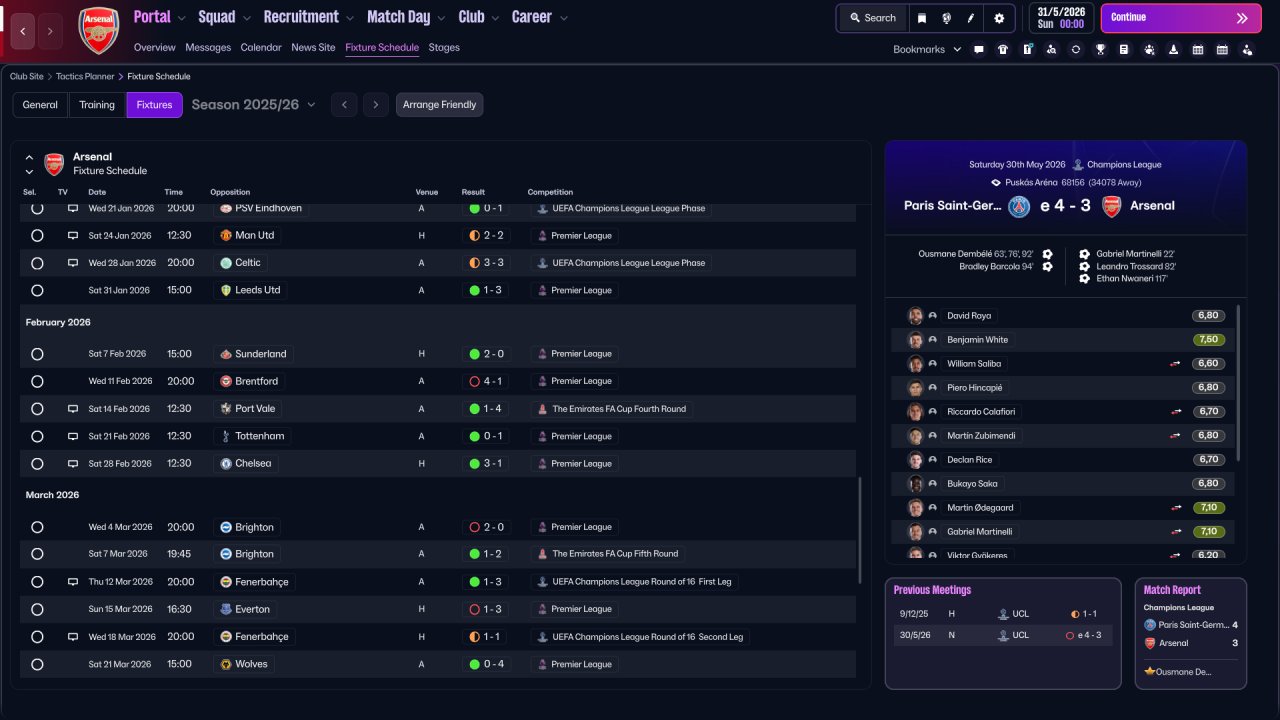Go to the next season arrow
The image size is (1280, 720).
[x=376, y=105]
